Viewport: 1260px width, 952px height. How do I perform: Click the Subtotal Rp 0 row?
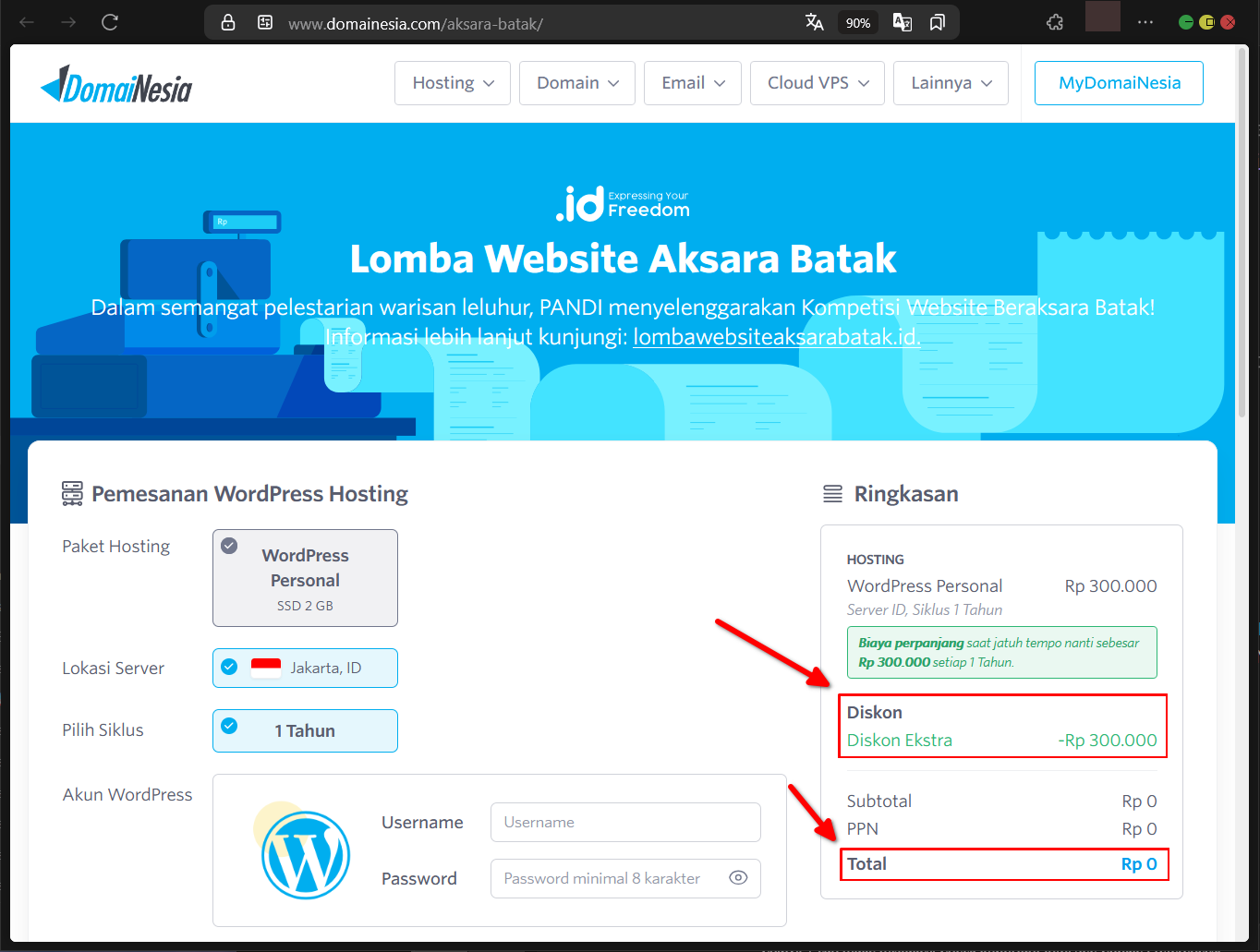(x=1001, y=801)
